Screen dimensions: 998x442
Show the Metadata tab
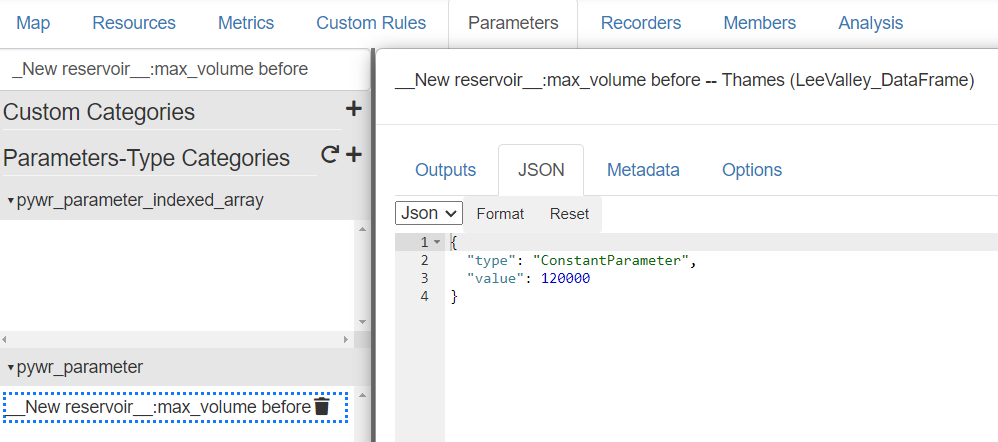[x=643, y=170]
